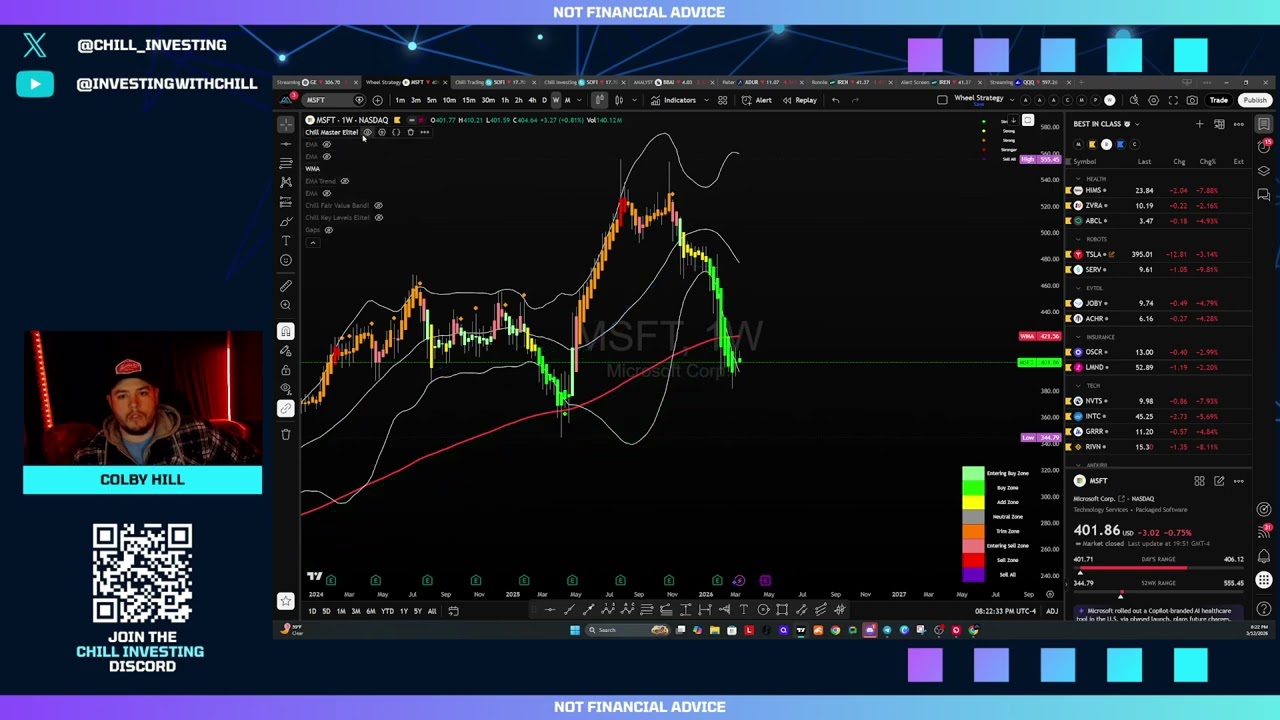
Task: Add symbol to watchlist with plus
Action: point(1200,124)
